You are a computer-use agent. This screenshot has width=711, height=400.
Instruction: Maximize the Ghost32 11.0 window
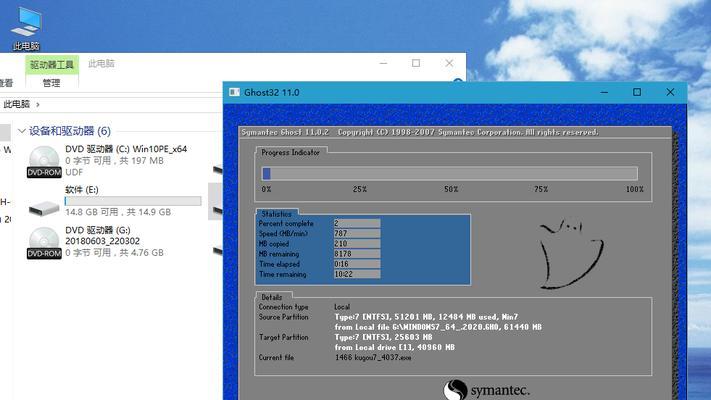click(x=637, y=92)
